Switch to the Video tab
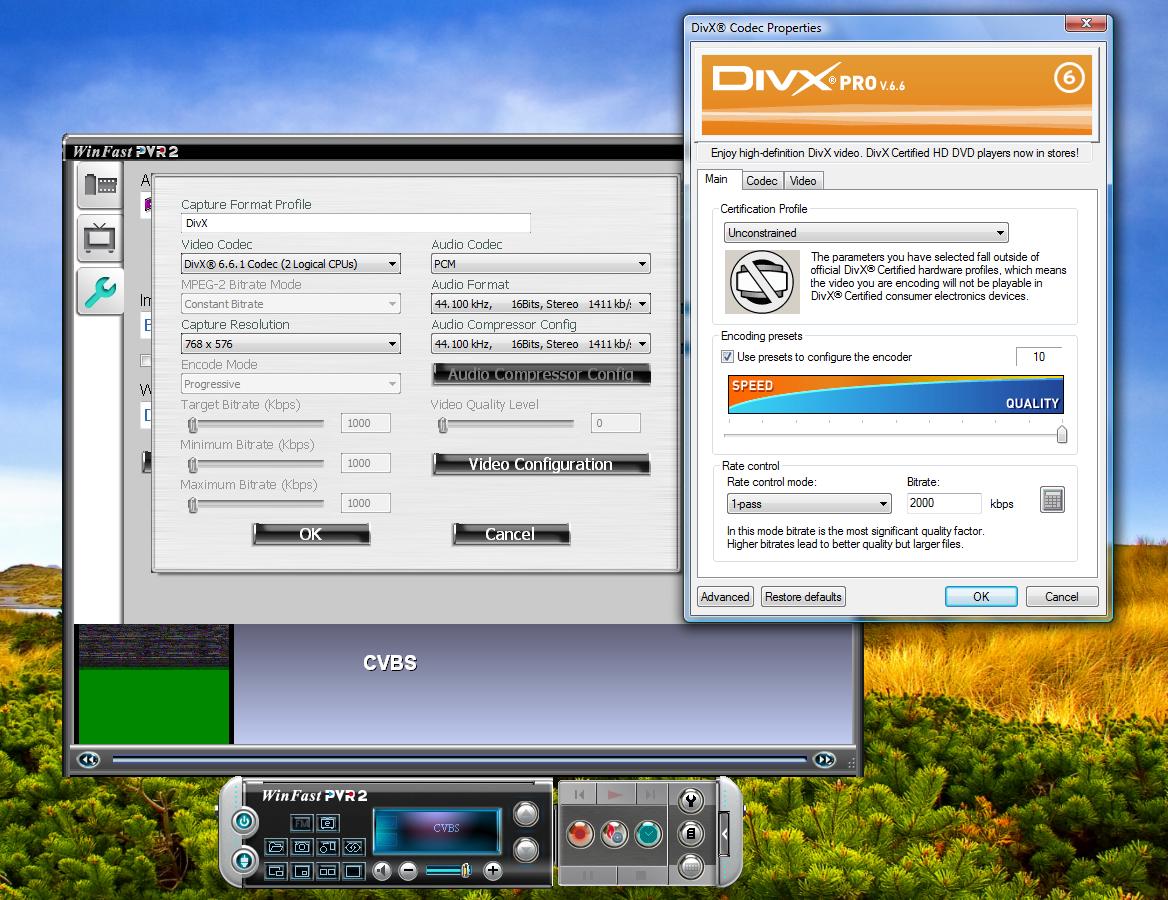Screen dimensions: 1168x900 [x=803, y=181]
